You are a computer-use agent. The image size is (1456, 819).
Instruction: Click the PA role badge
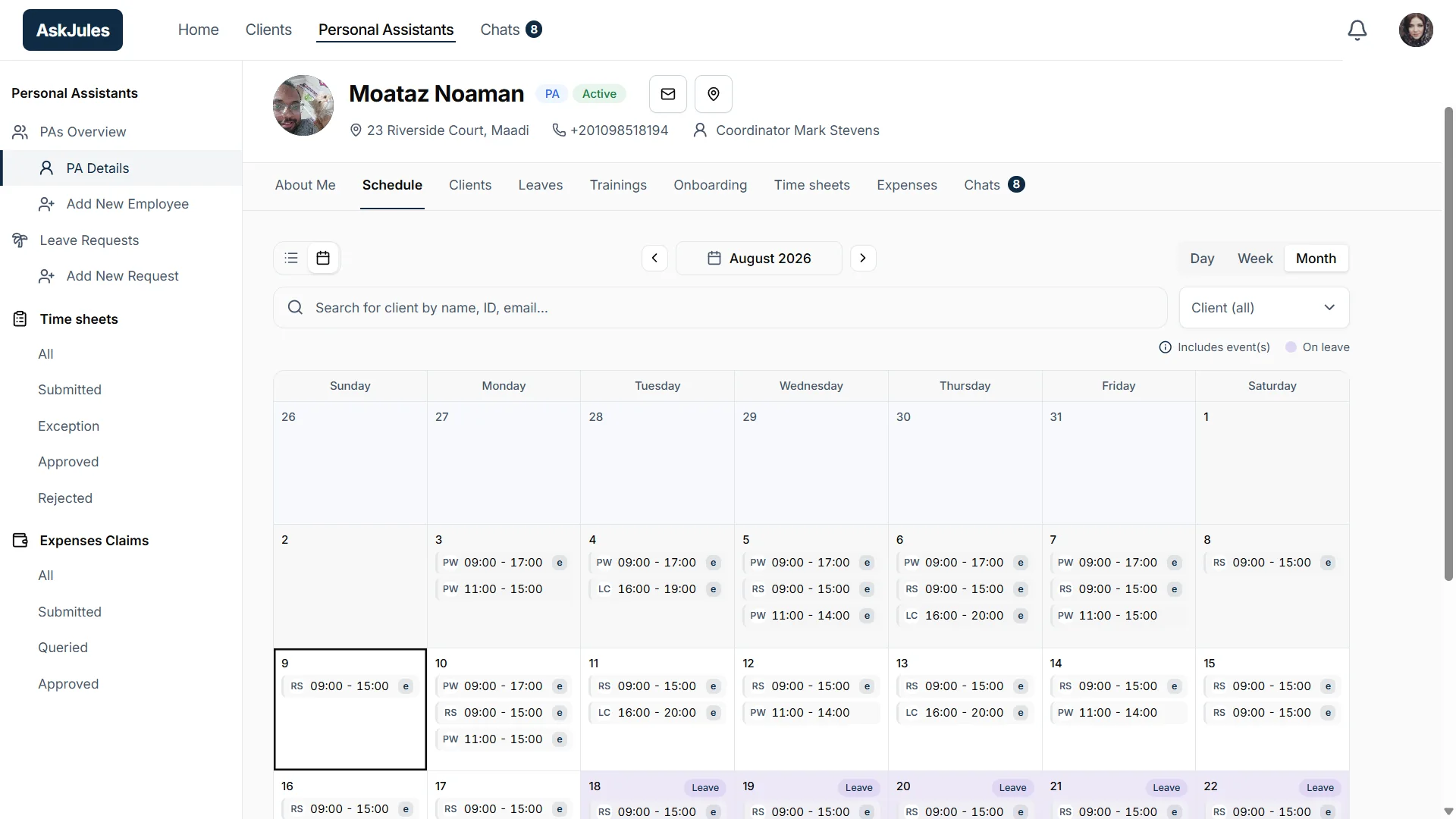click(x=552, y=94)
